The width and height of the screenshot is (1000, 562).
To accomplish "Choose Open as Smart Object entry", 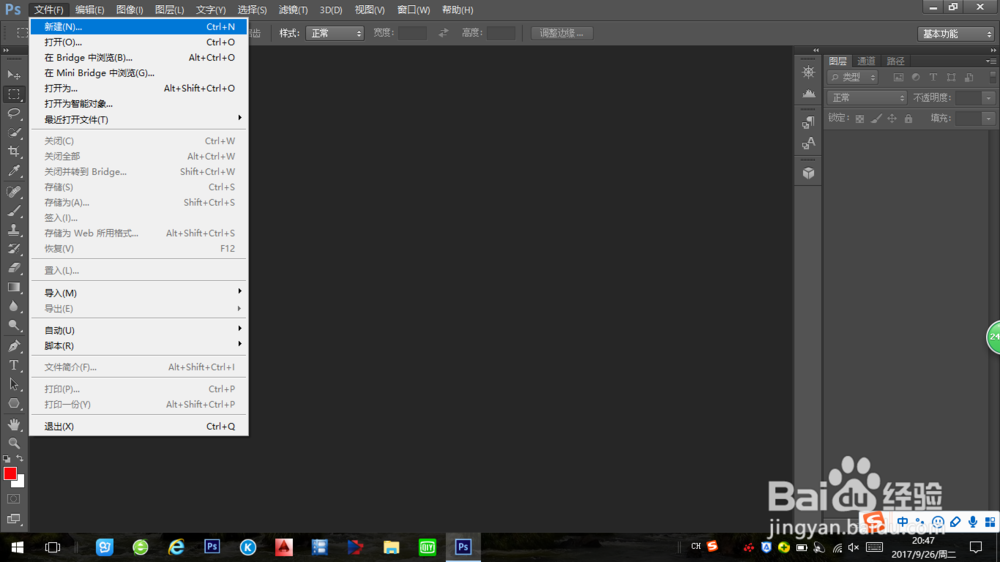I will pyautogui.click(x=138, y=104).
